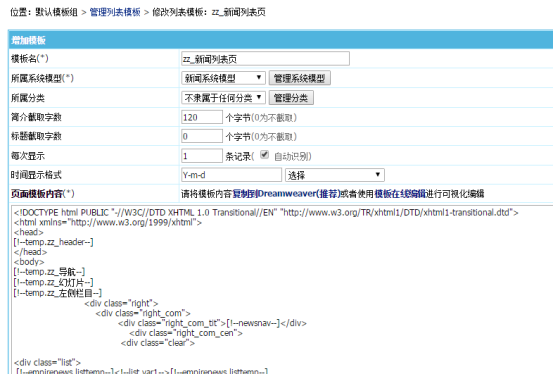Click the [!--newsnav--] code line

(x=253, y=323)
